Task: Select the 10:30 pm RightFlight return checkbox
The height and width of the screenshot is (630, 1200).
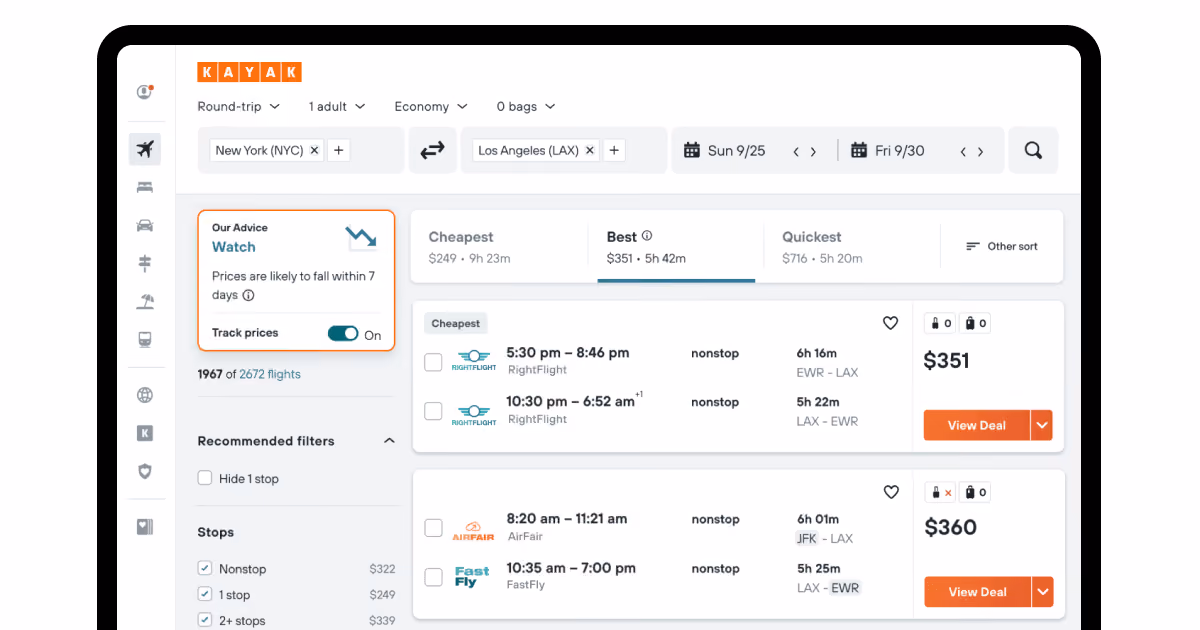Action: (433, 411)
